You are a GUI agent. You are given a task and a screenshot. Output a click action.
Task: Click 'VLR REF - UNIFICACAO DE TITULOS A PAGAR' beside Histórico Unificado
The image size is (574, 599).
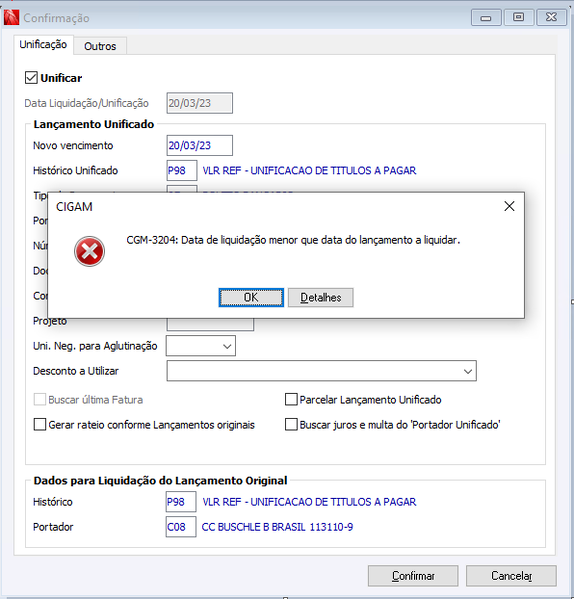coord(309,170)
